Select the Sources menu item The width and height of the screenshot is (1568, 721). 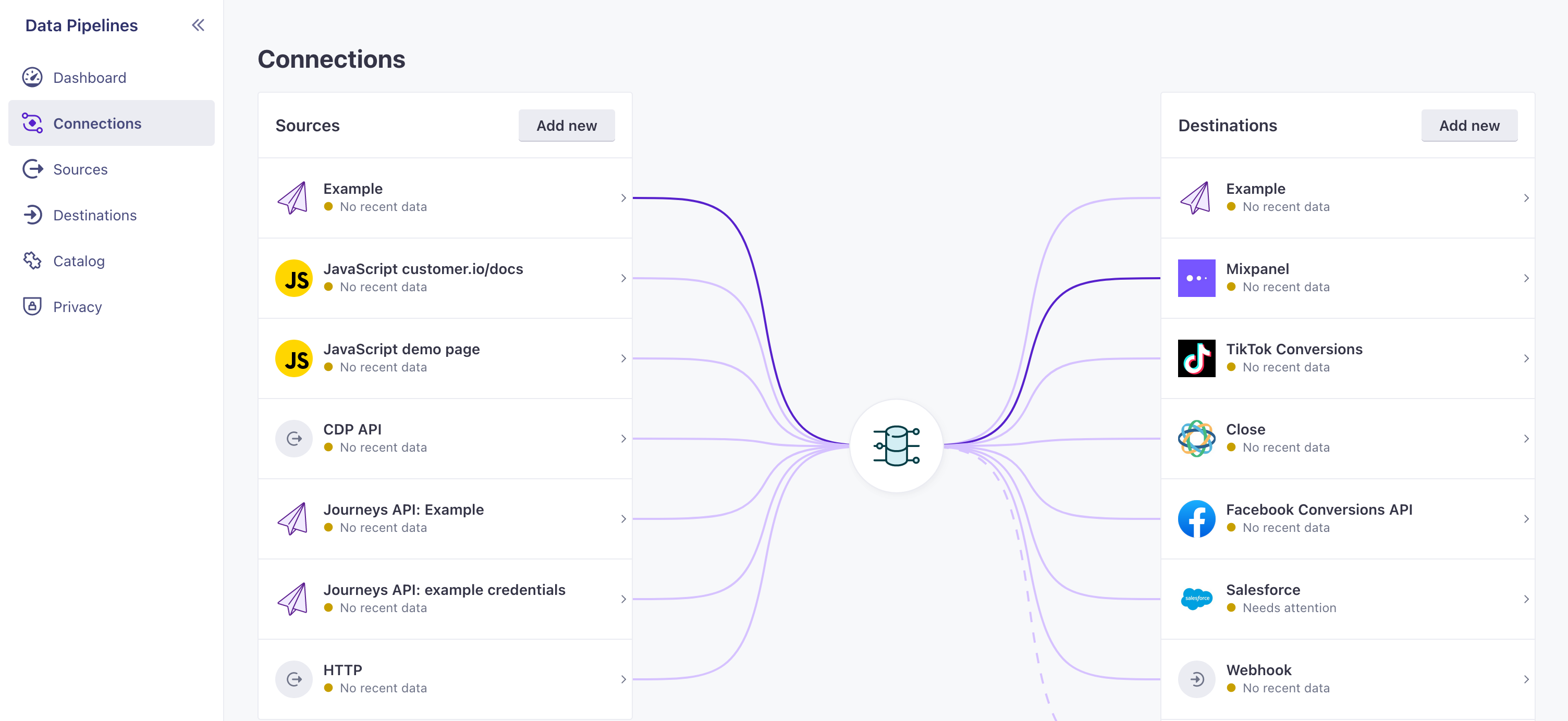click(x=80, y=169)
